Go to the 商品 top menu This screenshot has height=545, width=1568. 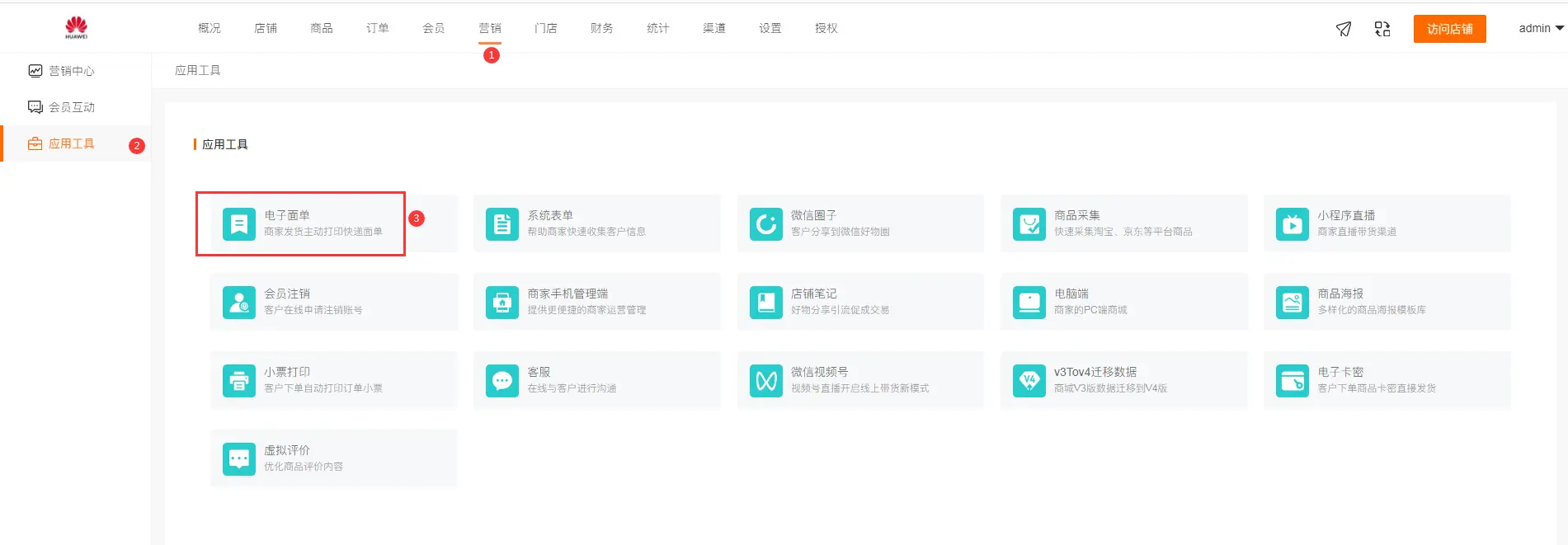pyautogui.click(x=321, y=28)
